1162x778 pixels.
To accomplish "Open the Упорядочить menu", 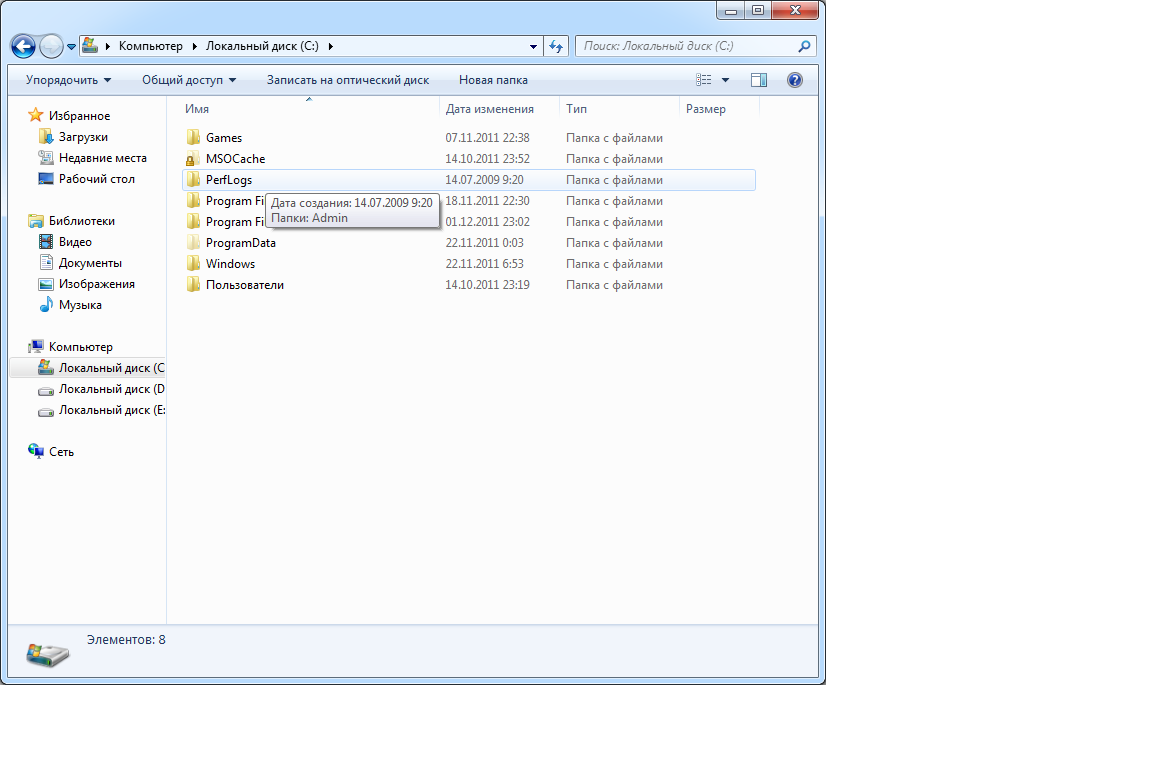I will click(x=68, y=80).
